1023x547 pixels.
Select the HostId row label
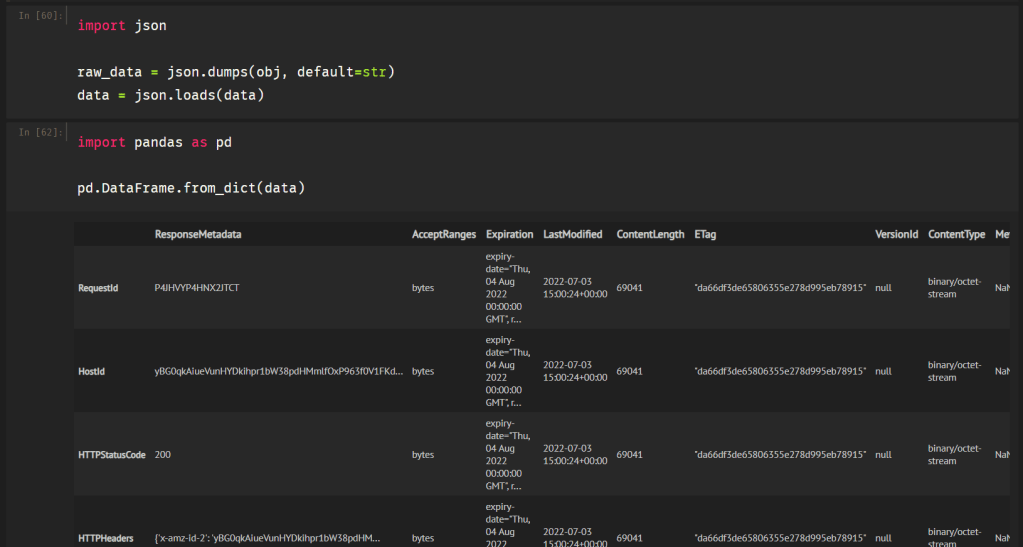click(x=91, y=371)
